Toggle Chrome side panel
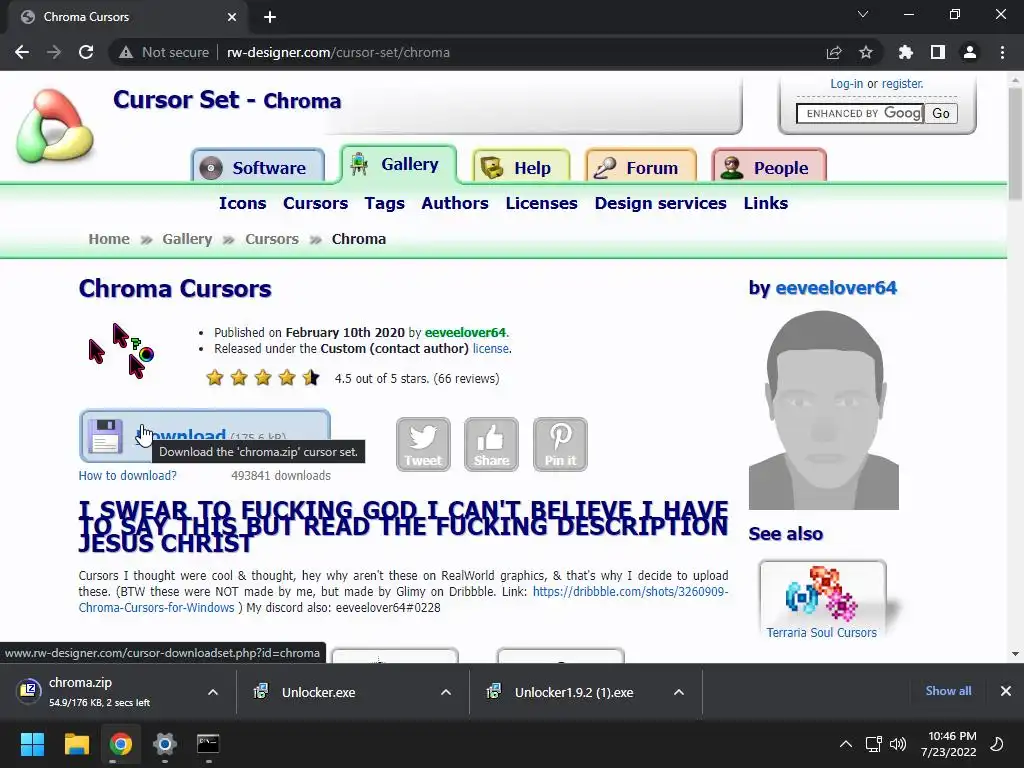This screenshot has height=768, width=1024. [x=938, y=52]
